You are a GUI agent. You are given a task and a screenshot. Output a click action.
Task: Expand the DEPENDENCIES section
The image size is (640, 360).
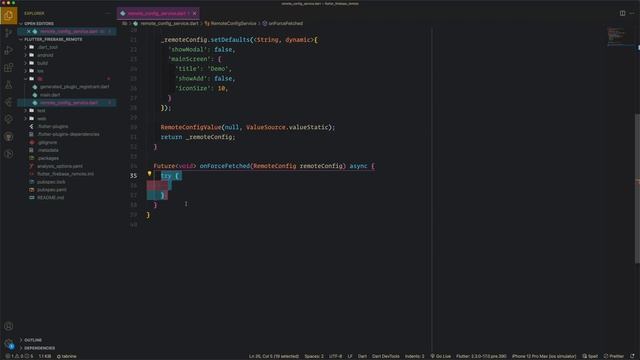point(39,348)
